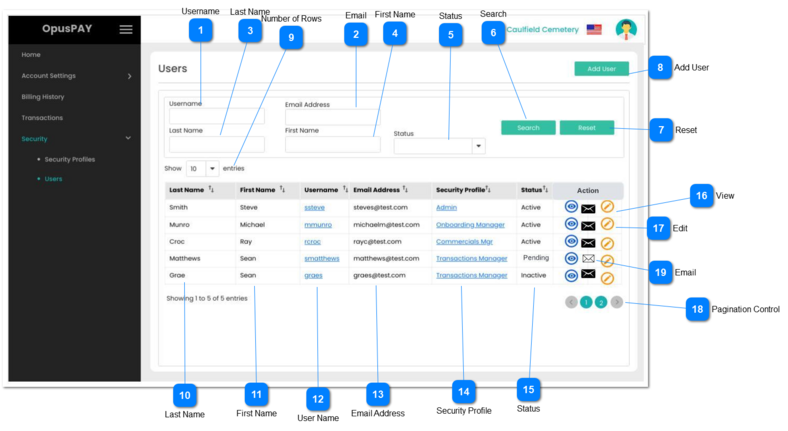View Steve Smith's user details eye icon

(x=572, y=207)
